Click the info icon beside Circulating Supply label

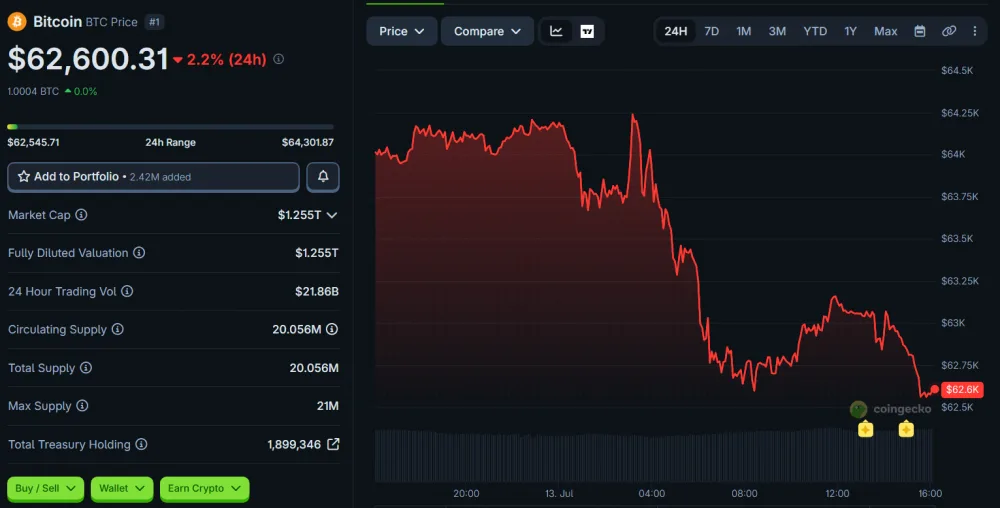[x=117, y=329]
